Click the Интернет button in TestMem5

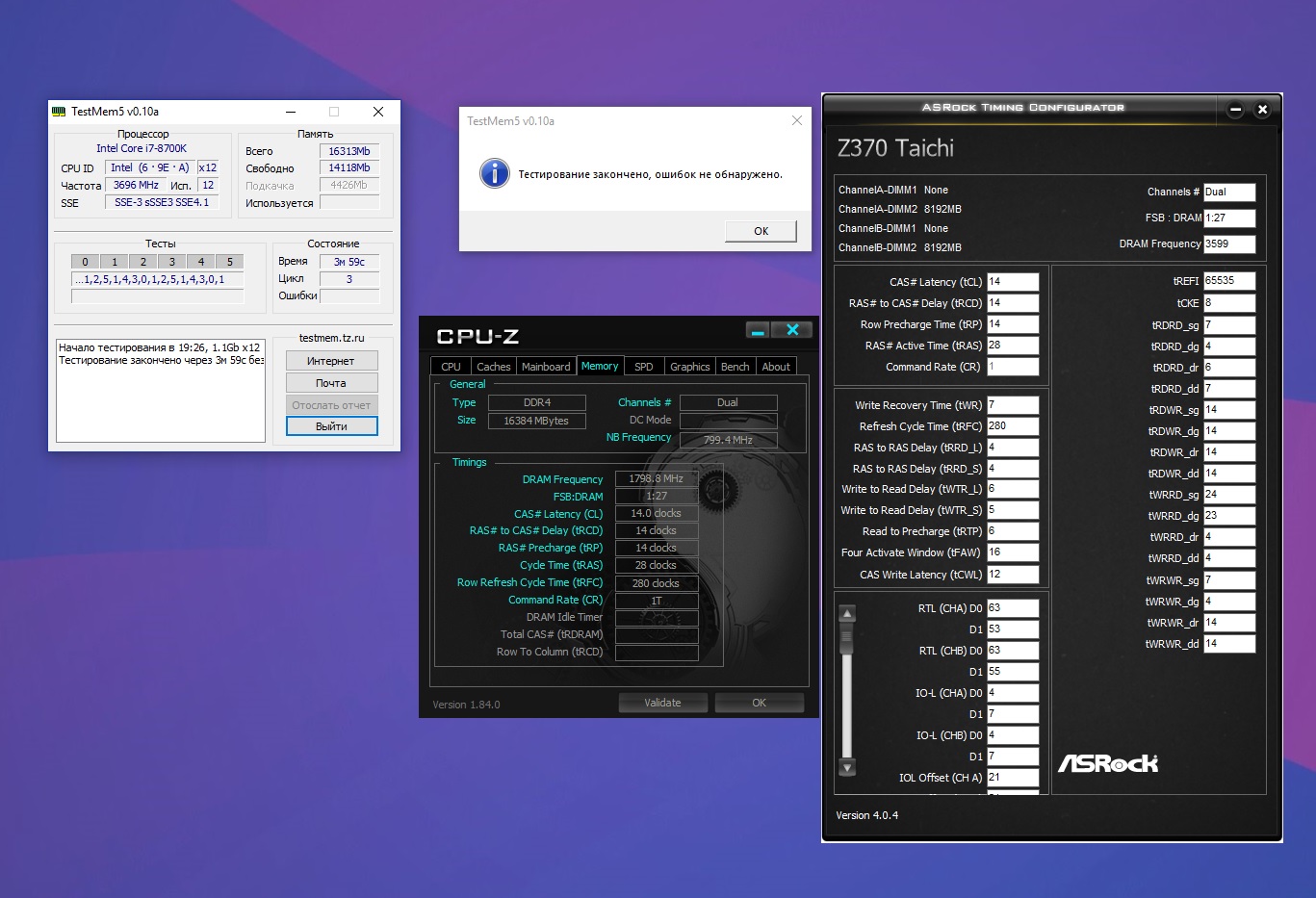click(331, 361)
